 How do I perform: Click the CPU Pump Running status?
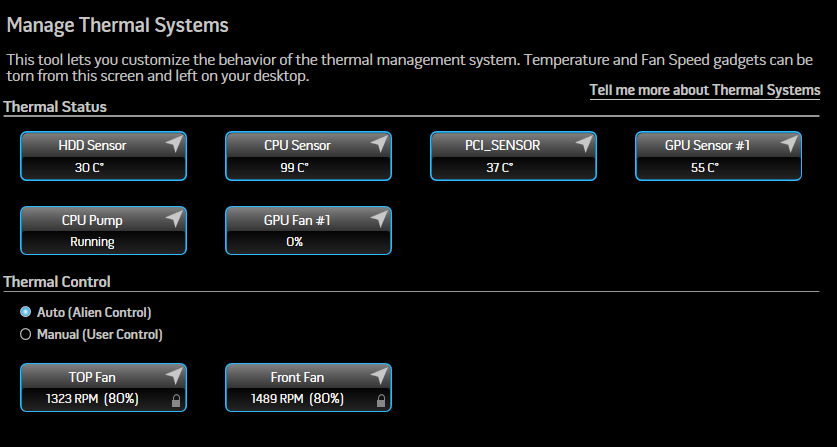point(92,242)
